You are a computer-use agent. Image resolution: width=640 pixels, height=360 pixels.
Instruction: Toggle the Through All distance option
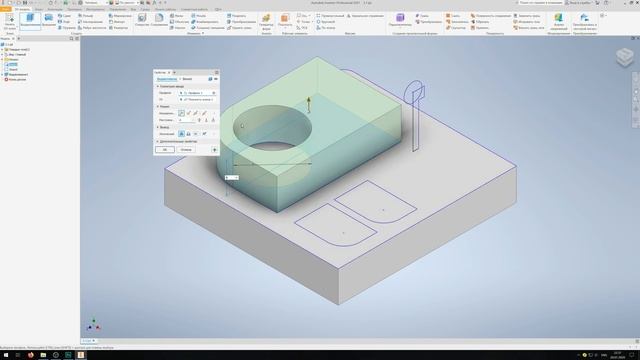coord(199,120)
